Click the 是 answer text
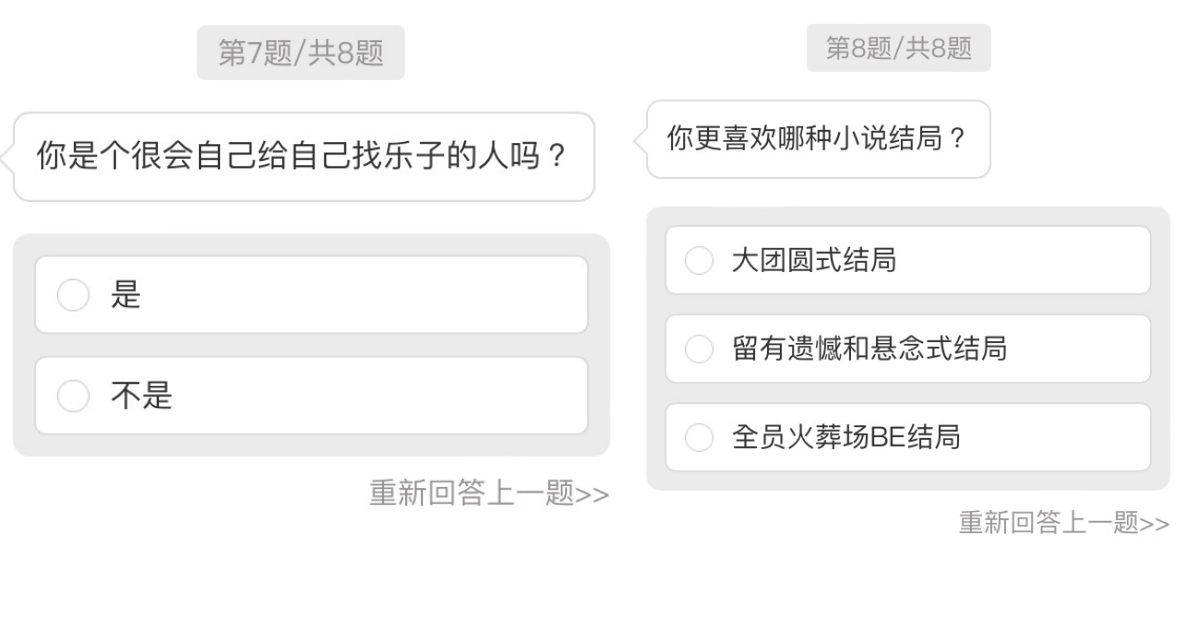Viewport: 1200px width, 628px height. [x=126, y=295]
